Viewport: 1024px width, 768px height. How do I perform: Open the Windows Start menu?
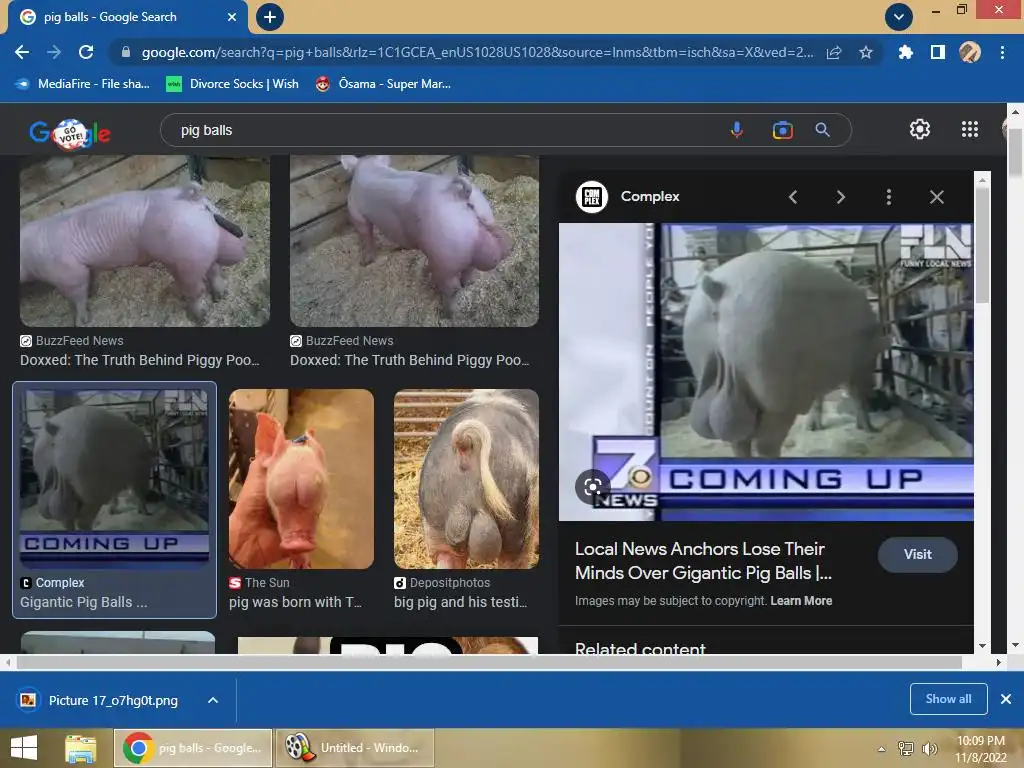[x=24, y=748]
